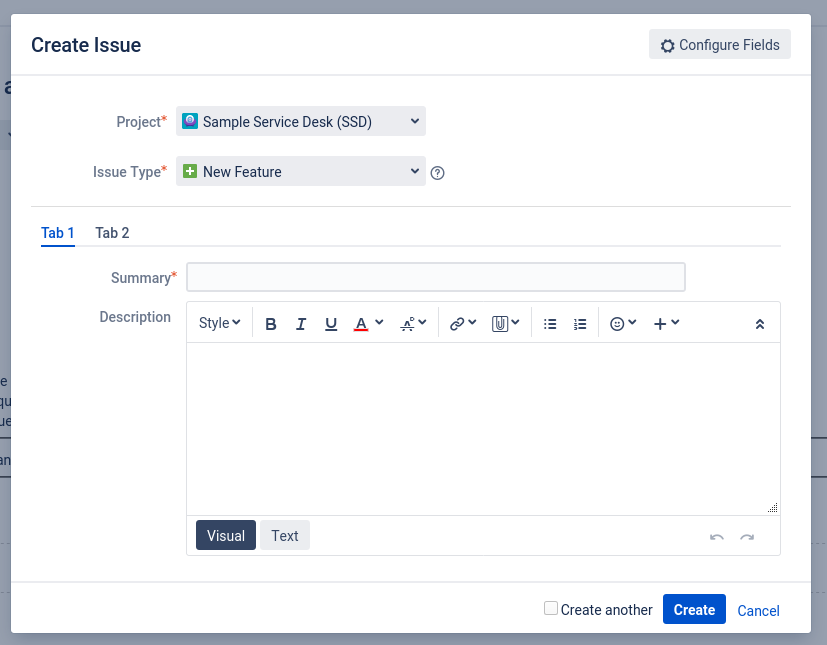Enable the Create another checkbox
This screenshot has width=827, height=645.
click(x=551, y=608)
